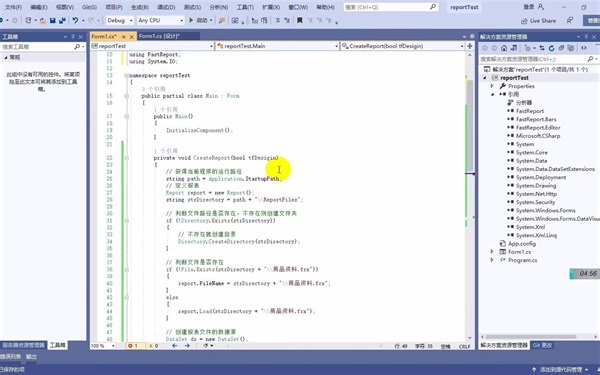Start debugging with the green play button

tap(191, 20)
